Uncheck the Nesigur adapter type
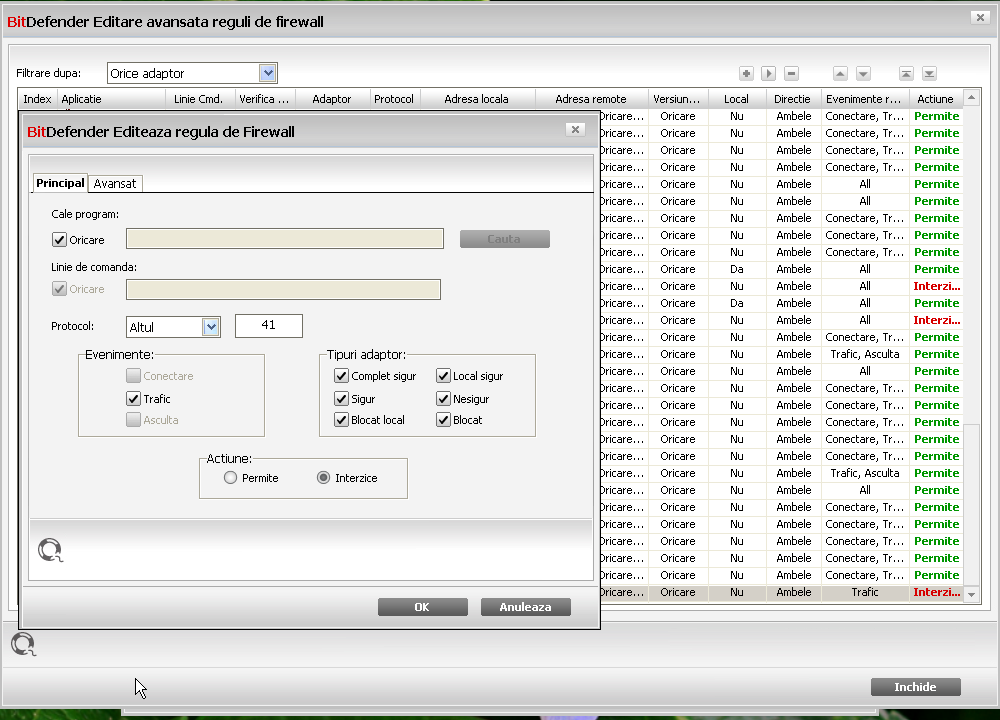The image size is (1000, 720). (x=443, y=399)
